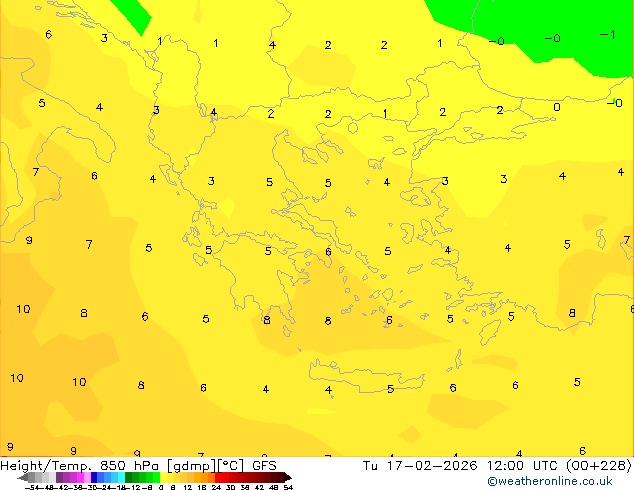Pick the bright magenta swatch in the legend
Image resolution: width=634 pixels, height=490 pixels.
(x=80, y=477)
